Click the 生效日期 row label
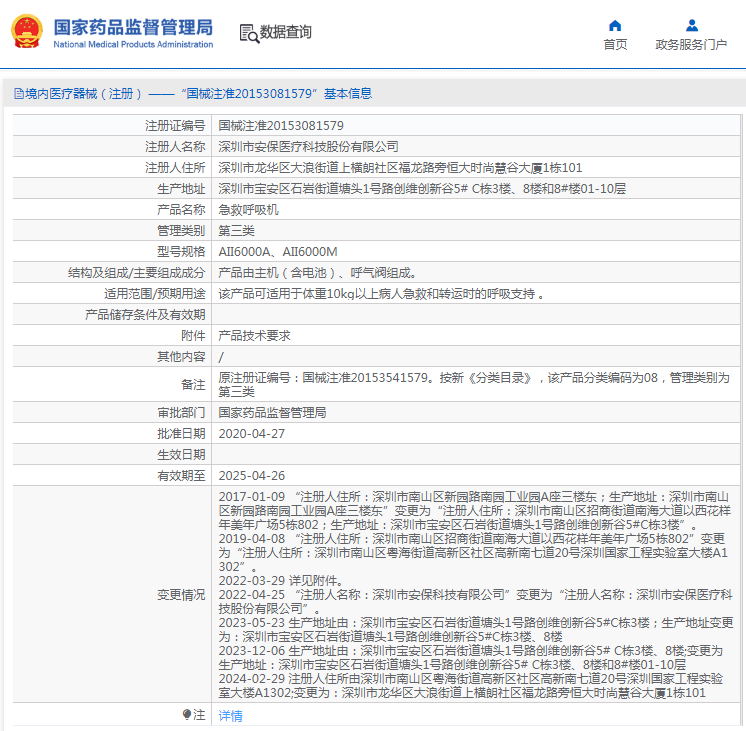746x731 pixels. [x=181, y=454]
